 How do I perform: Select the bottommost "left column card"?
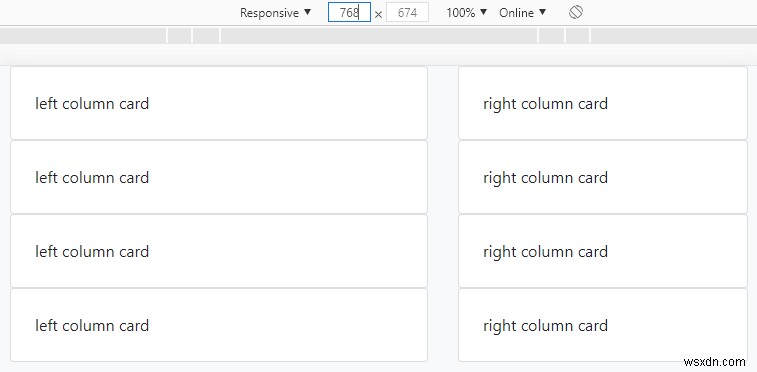219,325
